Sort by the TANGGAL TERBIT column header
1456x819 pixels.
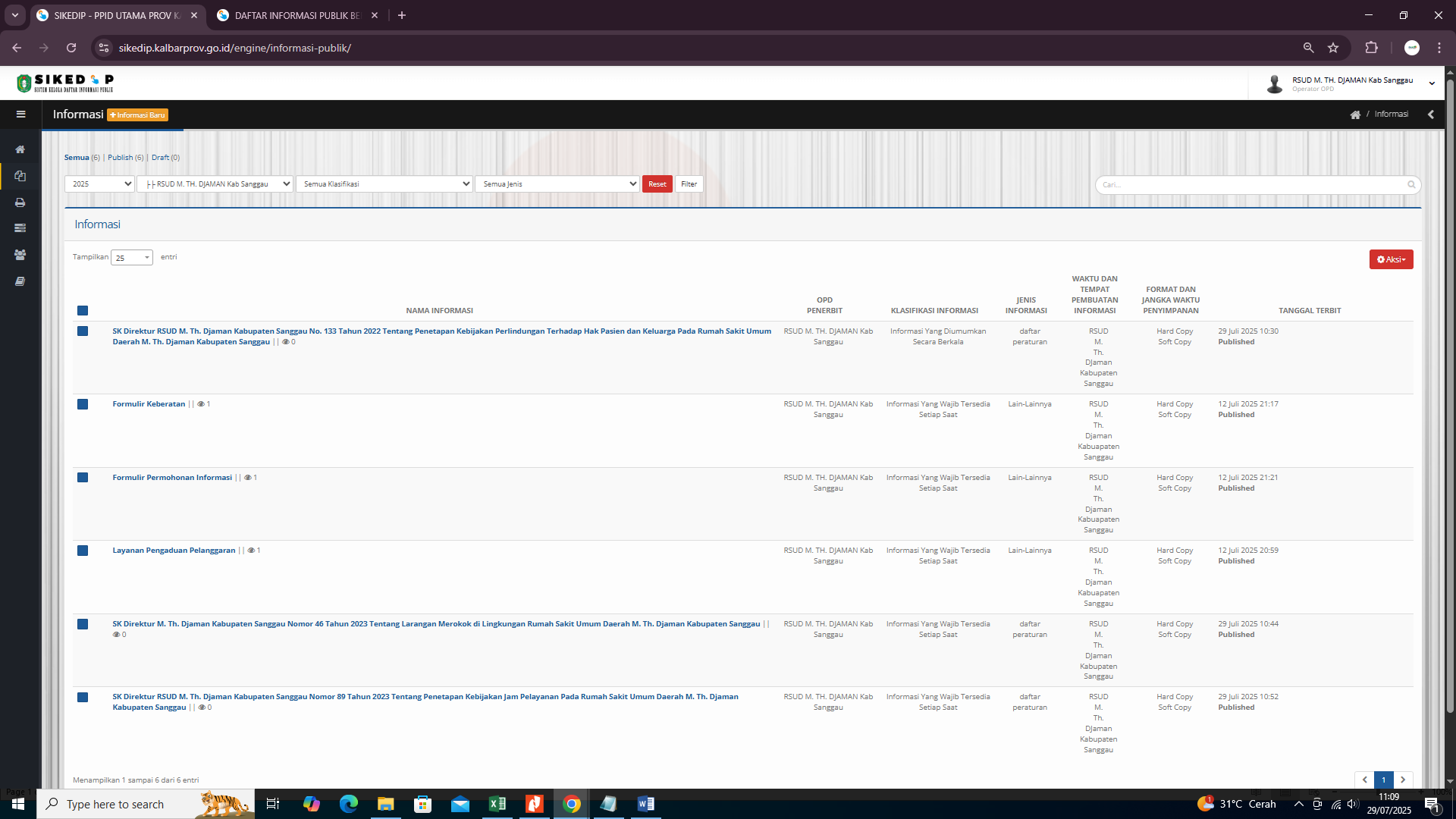tap(1310, 311)
